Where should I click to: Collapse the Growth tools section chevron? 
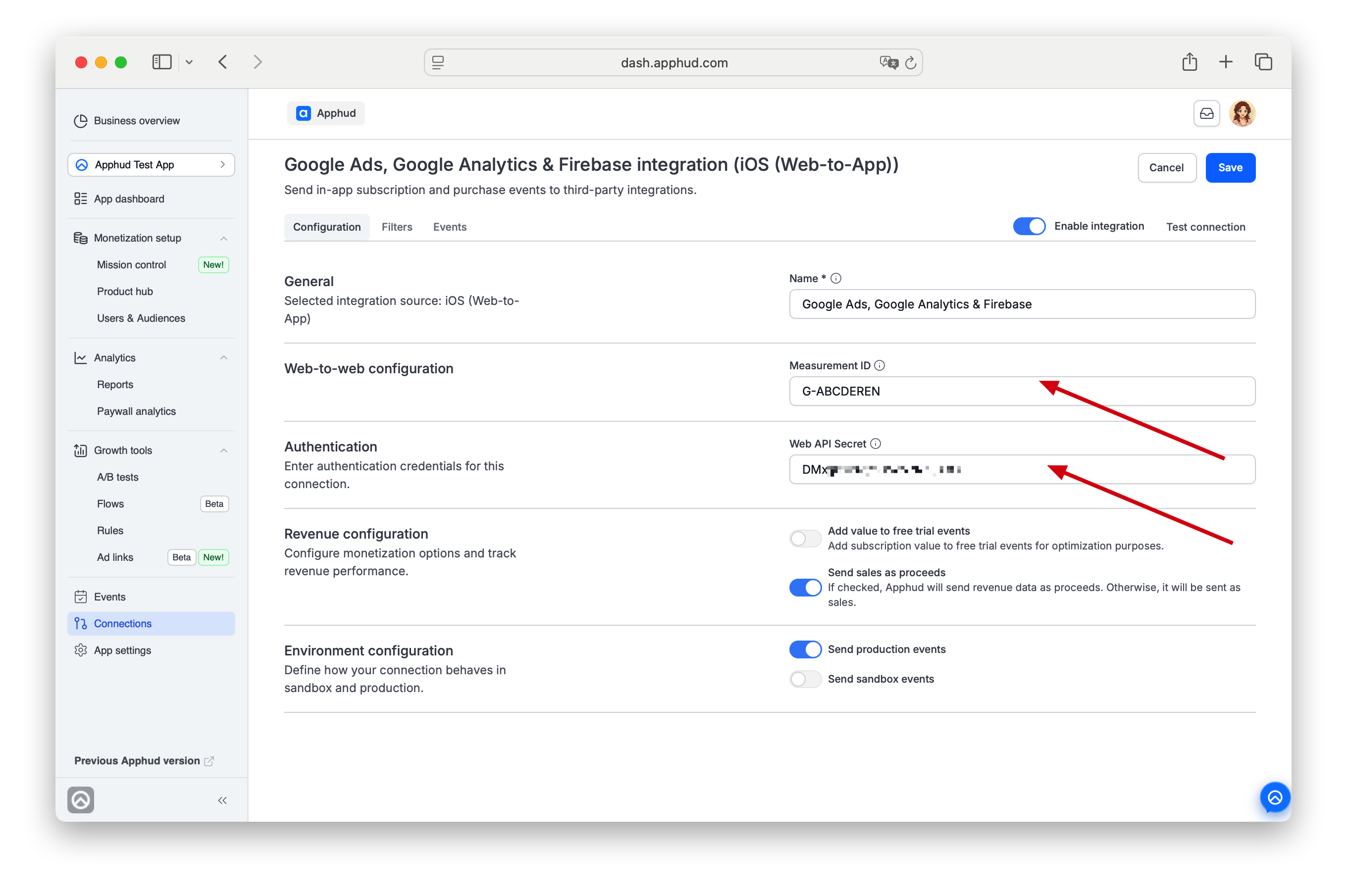tap(223, 450)
